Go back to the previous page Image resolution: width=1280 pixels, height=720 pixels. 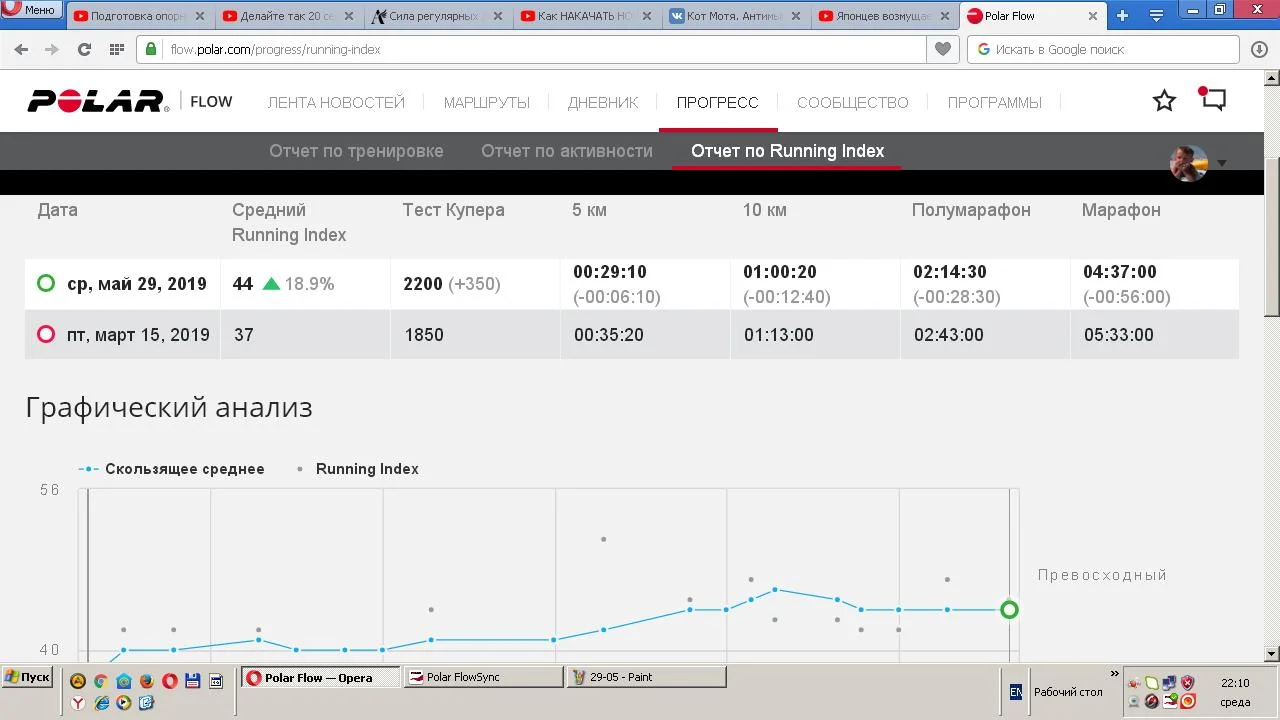pyautogui.click(x=22, y=49)
